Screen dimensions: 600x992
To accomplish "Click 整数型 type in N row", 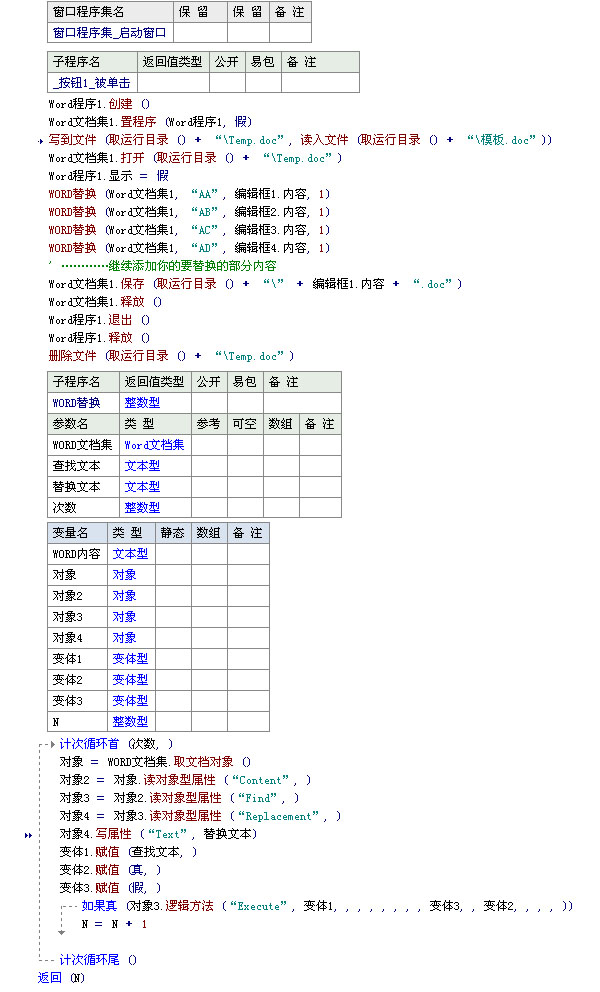I will tap(131, 721).
